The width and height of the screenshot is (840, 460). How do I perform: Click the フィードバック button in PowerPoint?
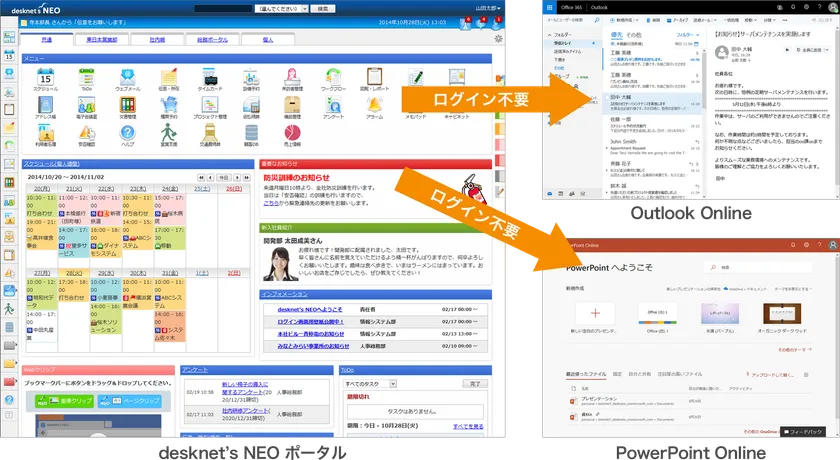tap(802, 432)
